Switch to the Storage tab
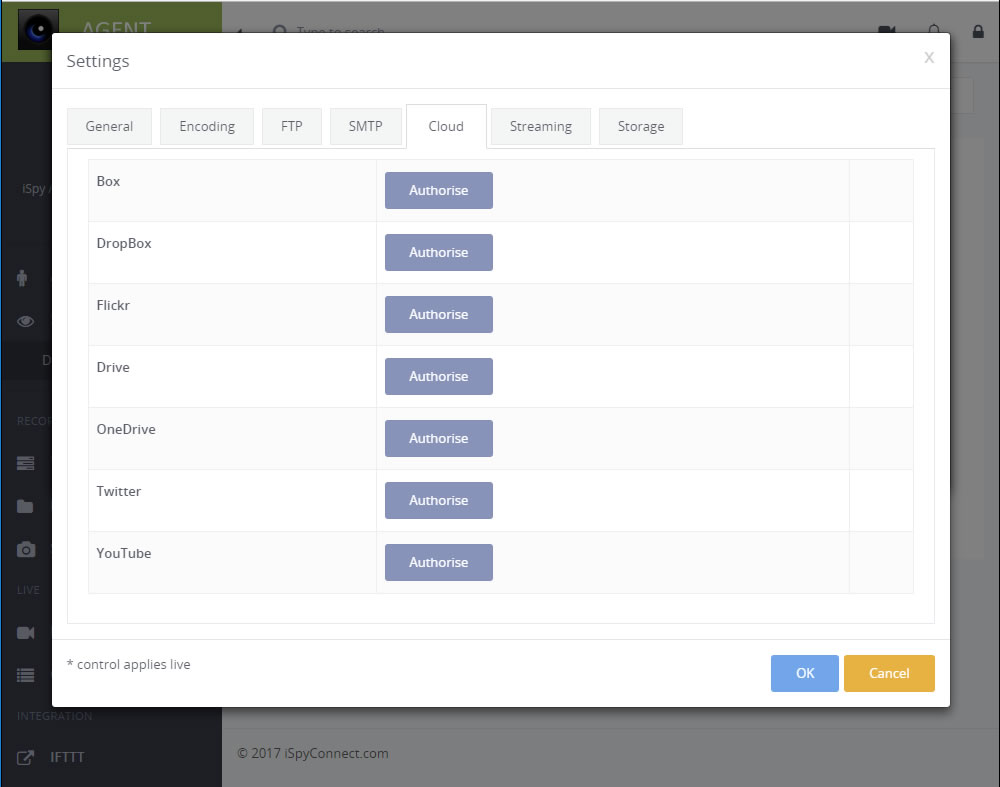Screen dimensions: 1000x787 tap(640, 126)
